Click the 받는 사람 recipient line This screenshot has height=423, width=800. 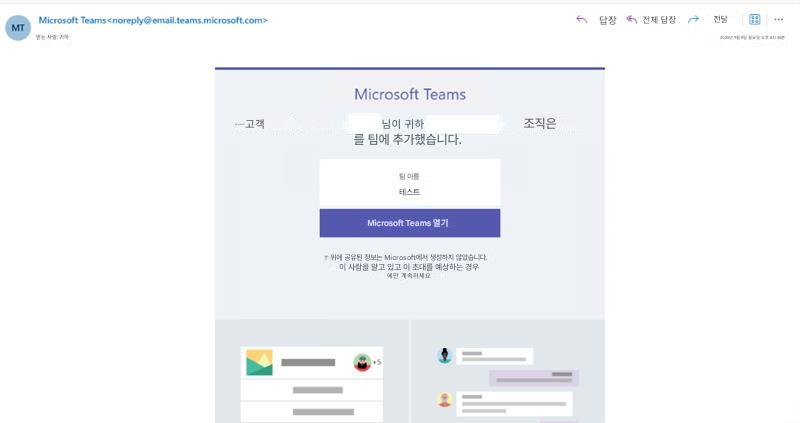tap(52, 37)
